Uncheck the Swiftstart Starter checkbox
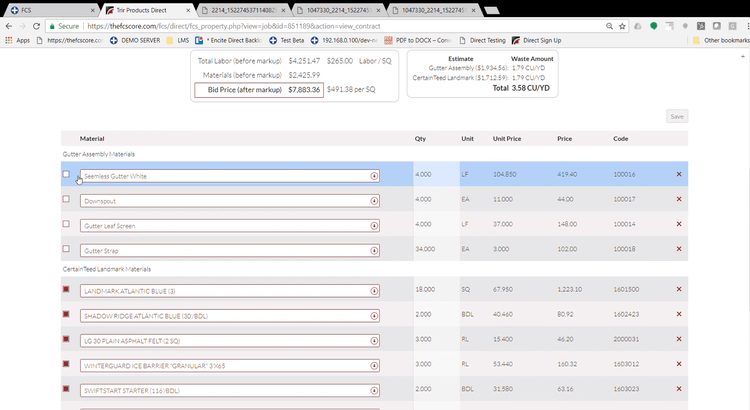The width and height of the screenshot is (750, 410). point(66,388)
